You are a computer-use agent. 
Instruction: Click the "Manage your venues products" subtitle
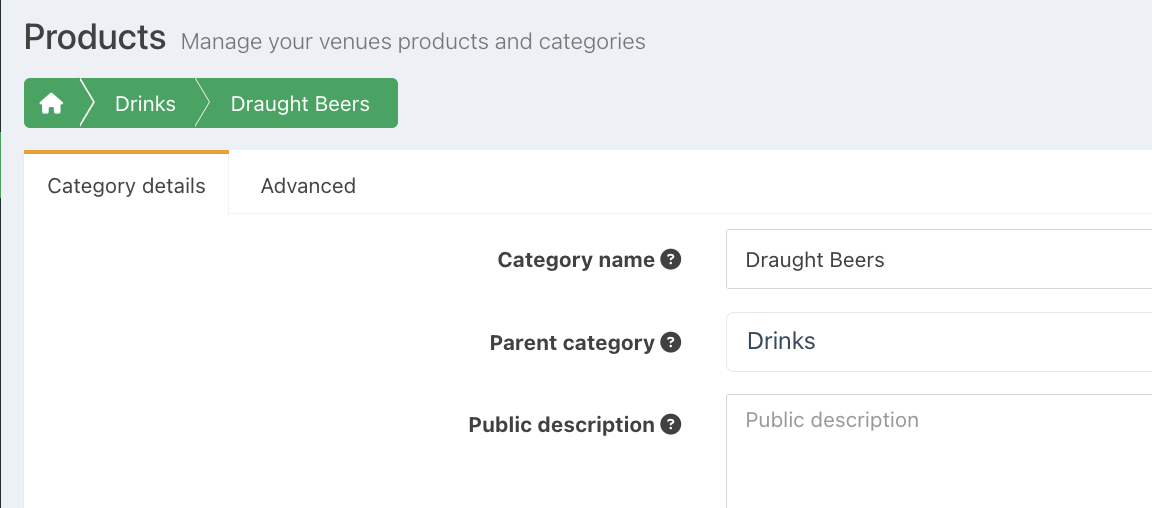pos(413,42)
